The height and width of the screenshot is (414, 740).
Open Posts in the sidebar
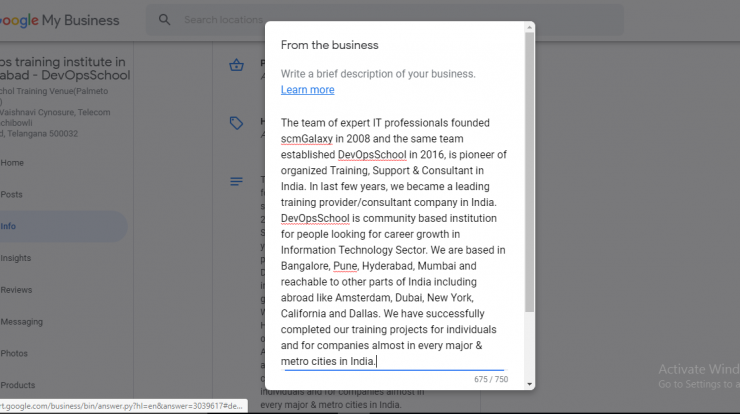click(11, 194)
